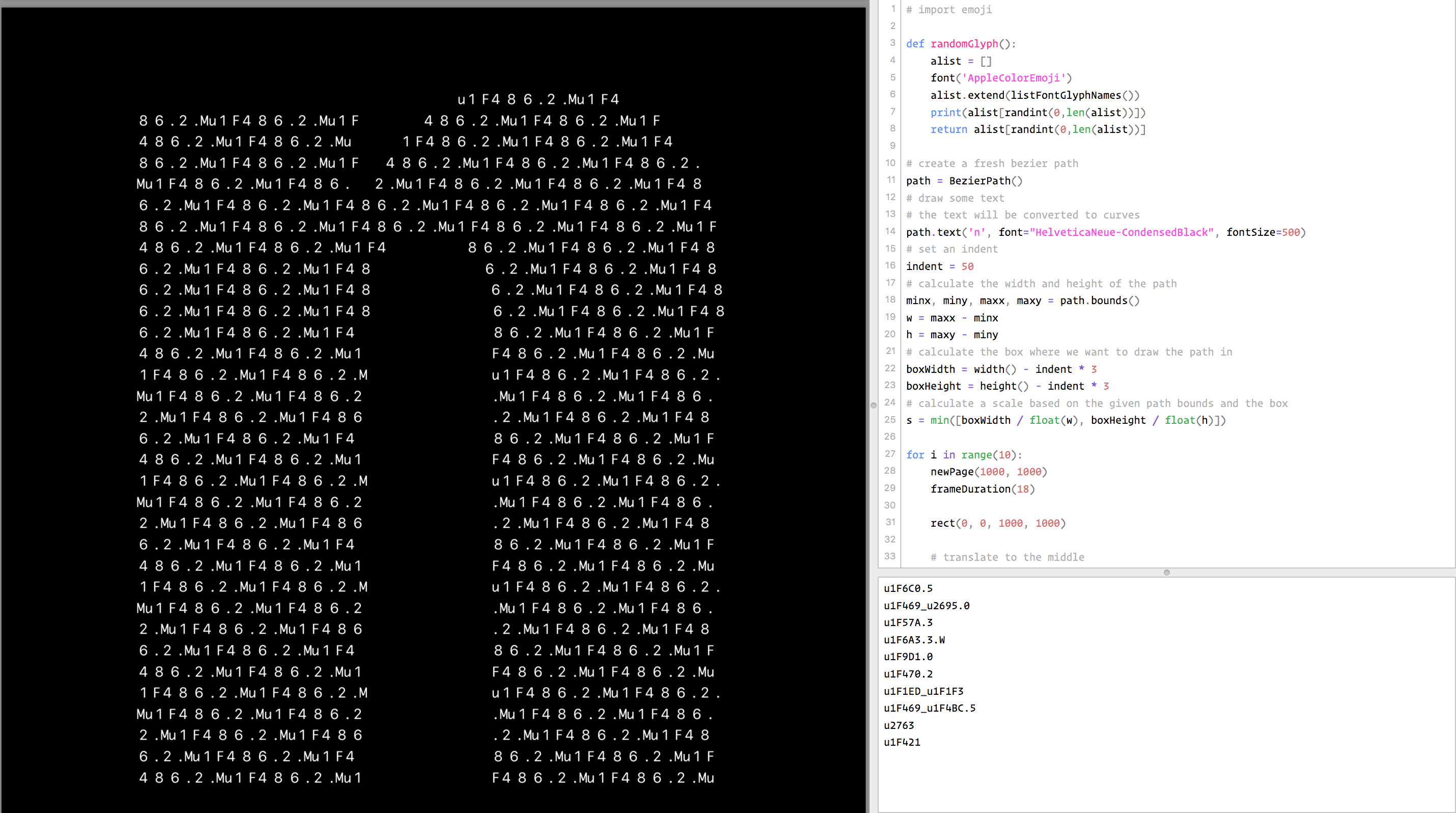Select output console entry u1F421
Image resolution: width=1456 pixels, height=813 pixels.
pos(902,742)
